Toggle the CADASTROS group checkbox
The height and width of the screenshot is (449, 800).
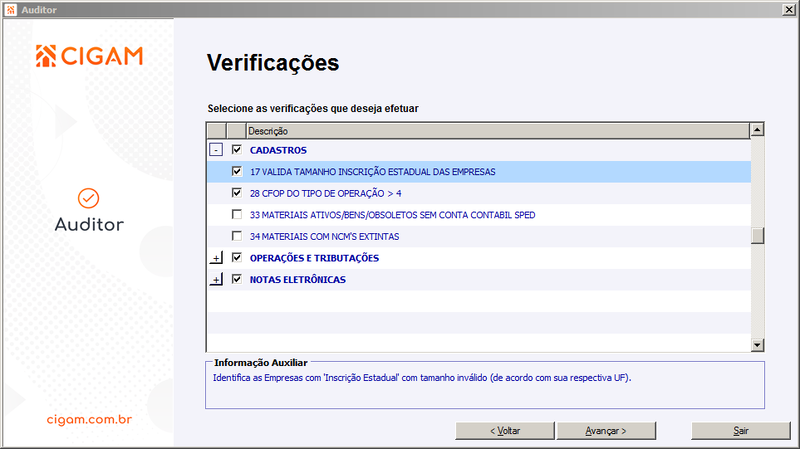click(237, 149)
